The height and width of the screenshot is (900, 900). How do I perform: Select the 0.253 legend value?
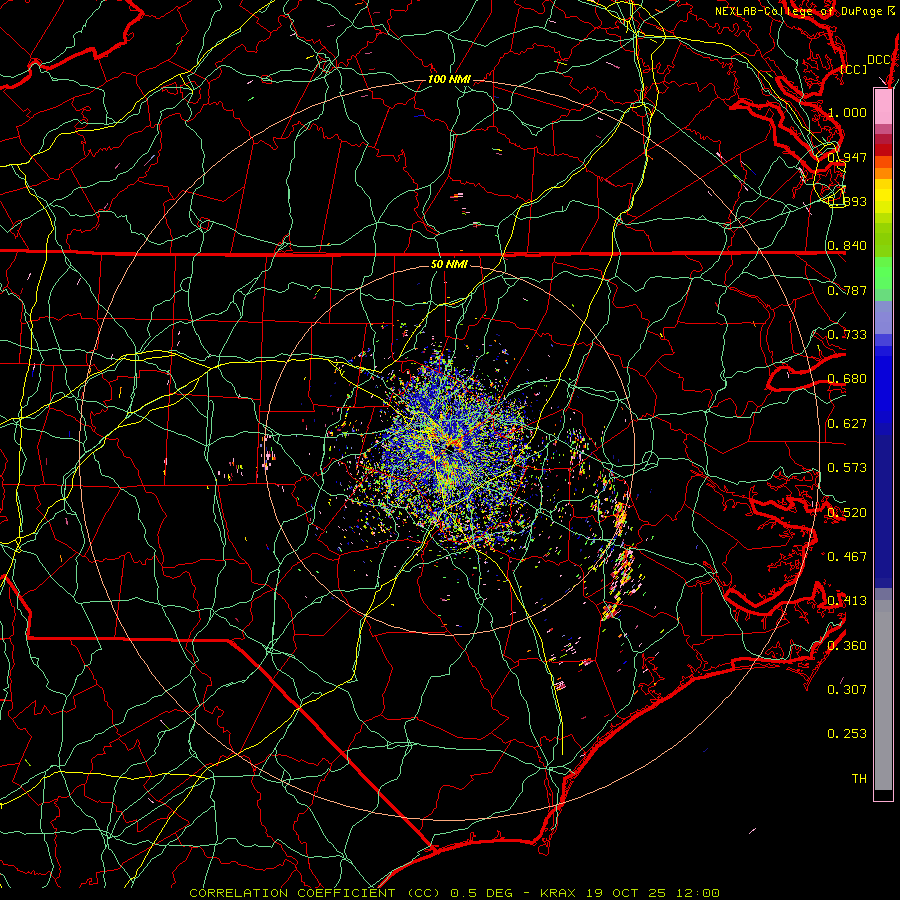click(847, 734)
